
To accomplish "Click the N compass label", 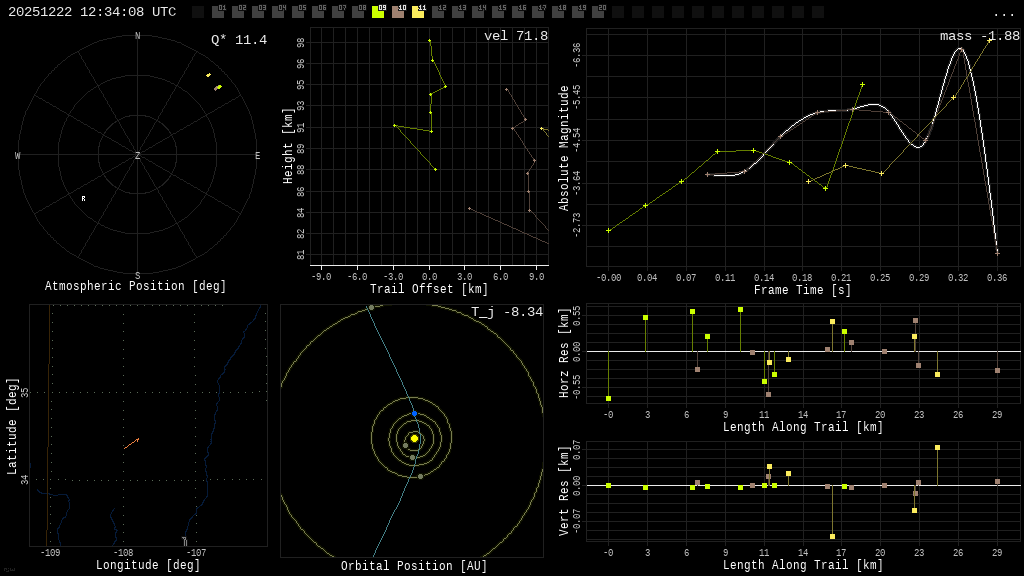I will tap(137, 36).
